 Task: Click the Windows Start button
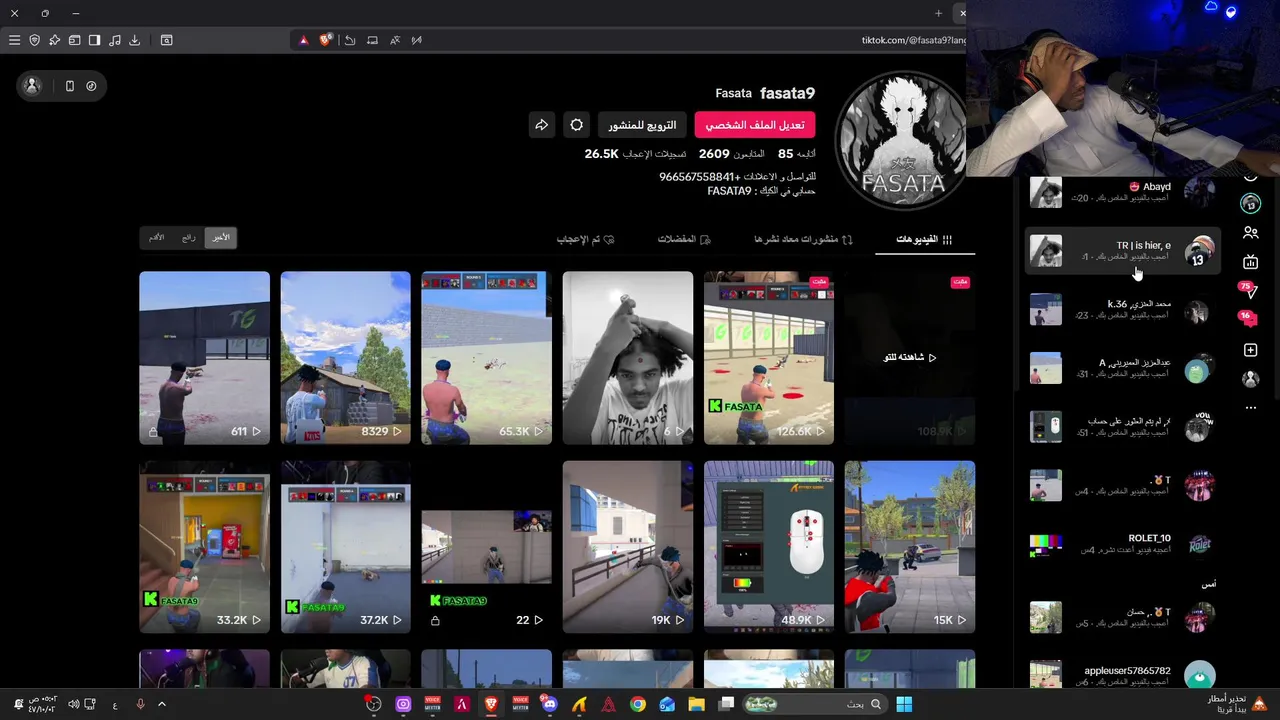point(904,704)
